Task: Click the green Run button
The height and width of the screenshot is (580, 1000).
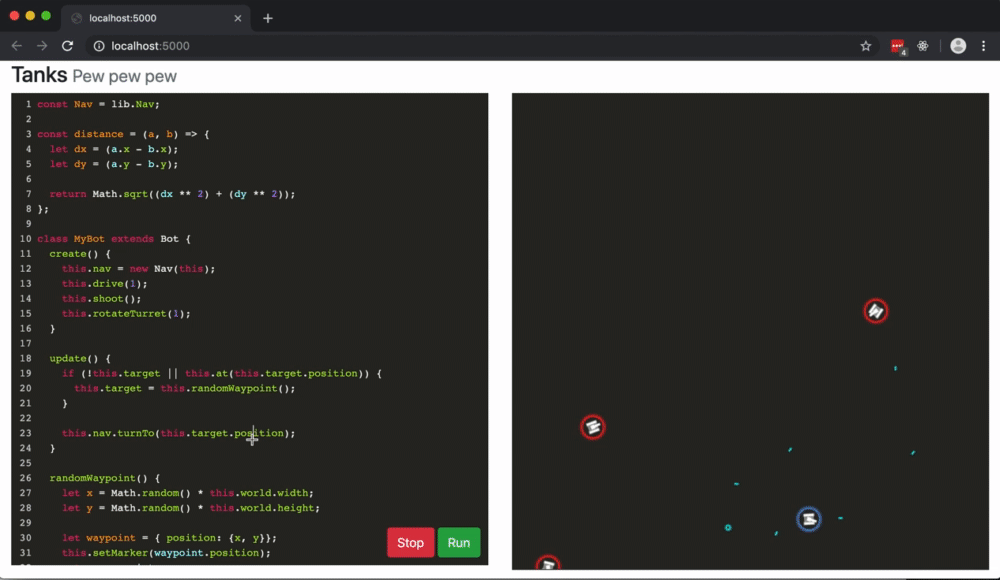Action: [x=459, y=542]
